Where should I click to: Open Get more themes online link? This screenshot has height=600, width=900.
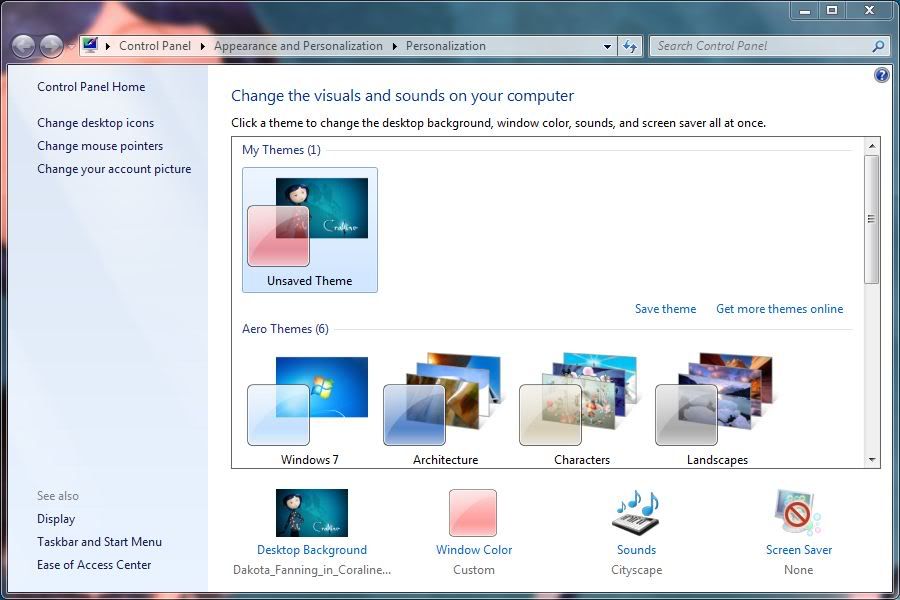pyautogui.click(x=779, y=309)
